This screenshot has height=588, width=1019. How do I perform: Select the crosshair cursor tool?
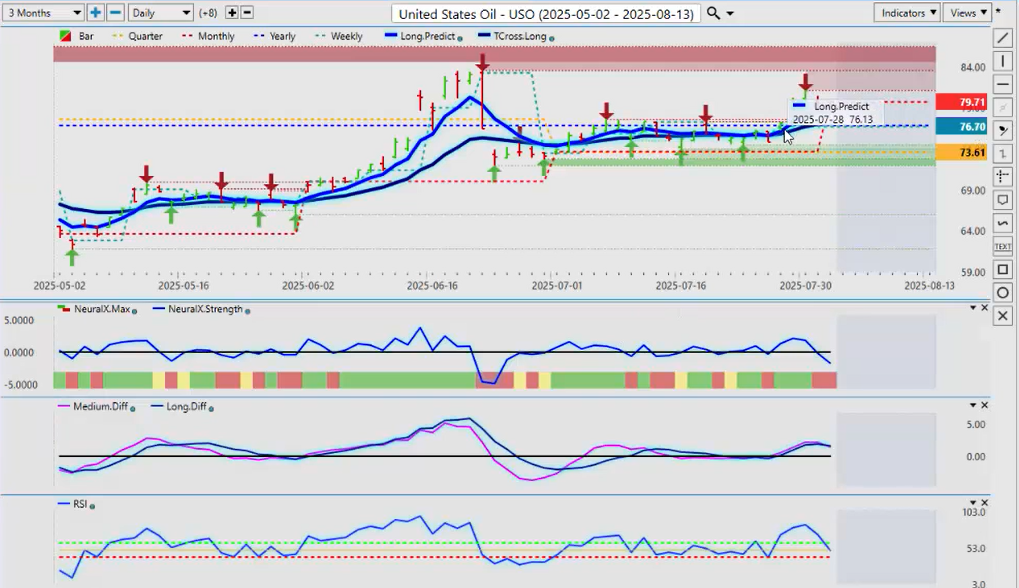(x=1003, y=177)
